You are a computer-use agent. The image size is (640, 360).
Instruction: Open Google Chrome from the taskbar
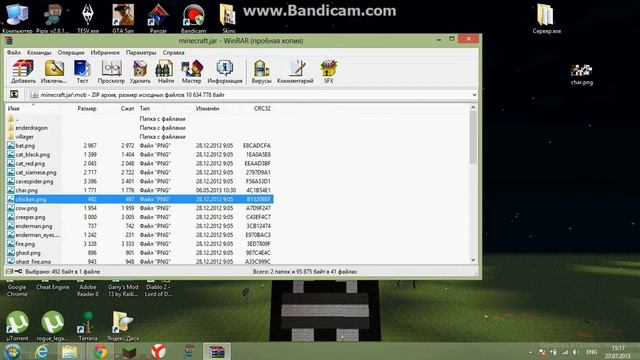100,351
